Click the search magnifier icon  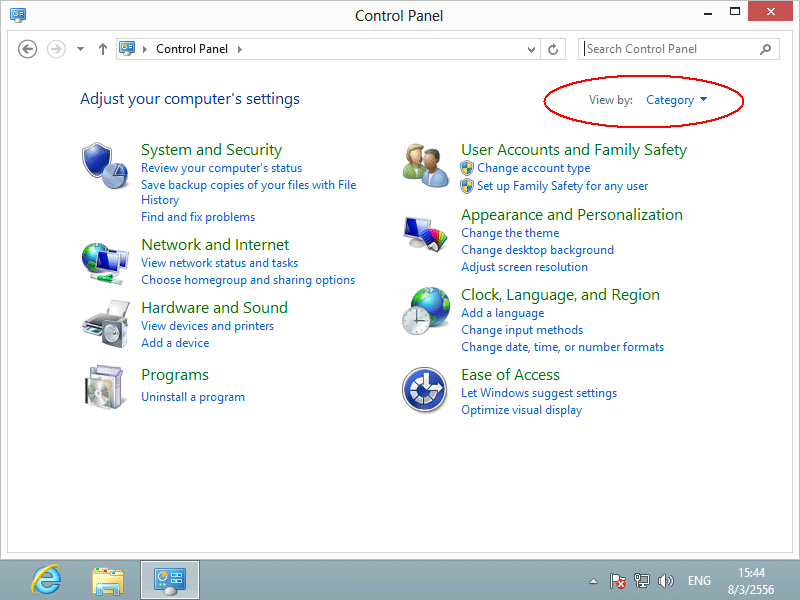click(x=765, y=49)
